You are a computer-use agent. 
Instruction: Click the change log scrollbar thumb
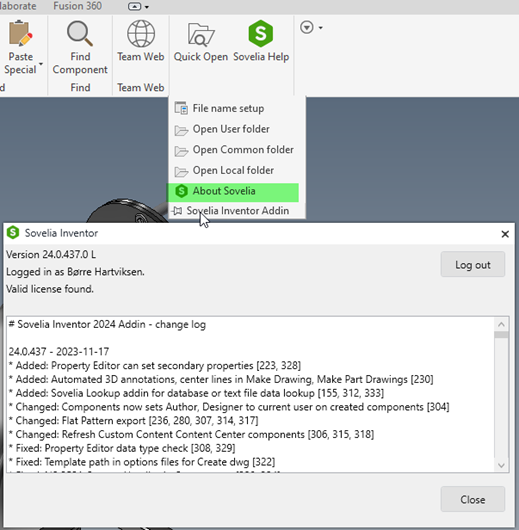click(x=501, y=335)
